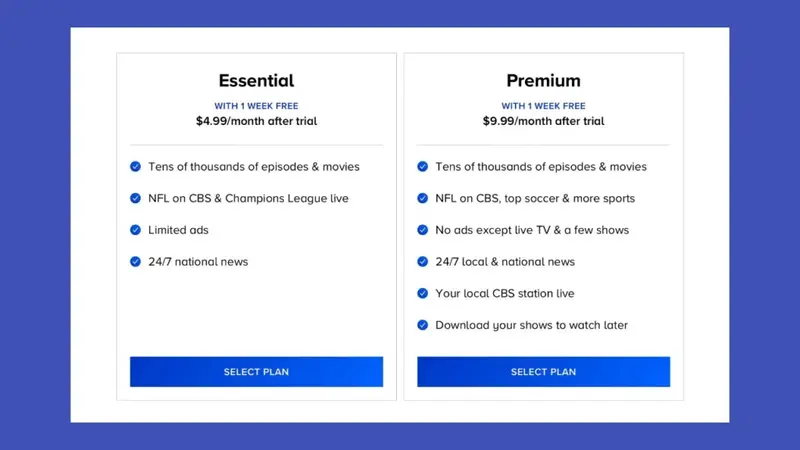Screen dimensions: 800x450
Task: Click the Premium 'Tens of thousands' checkmark icon
Action: pos(423,167)
